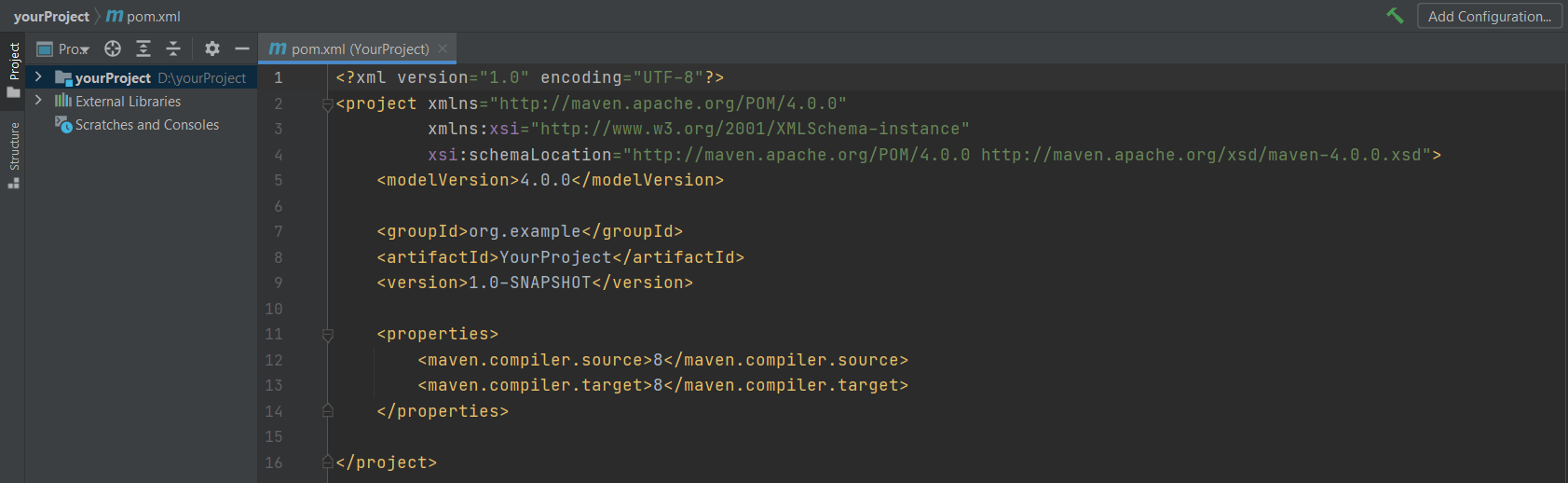The height and width of the screenshot is (483, 1568).
Task: Expand the yourProject tree node
Action: [x=38, y=77]
